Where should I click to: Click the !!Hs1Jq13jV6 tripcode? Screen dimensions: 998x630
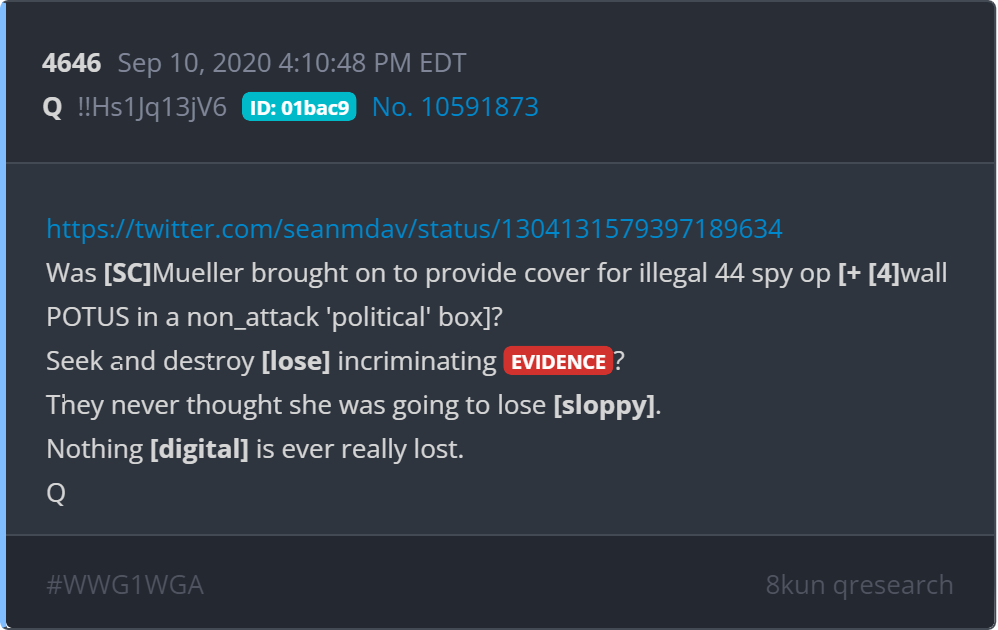[x=152, y=107]
